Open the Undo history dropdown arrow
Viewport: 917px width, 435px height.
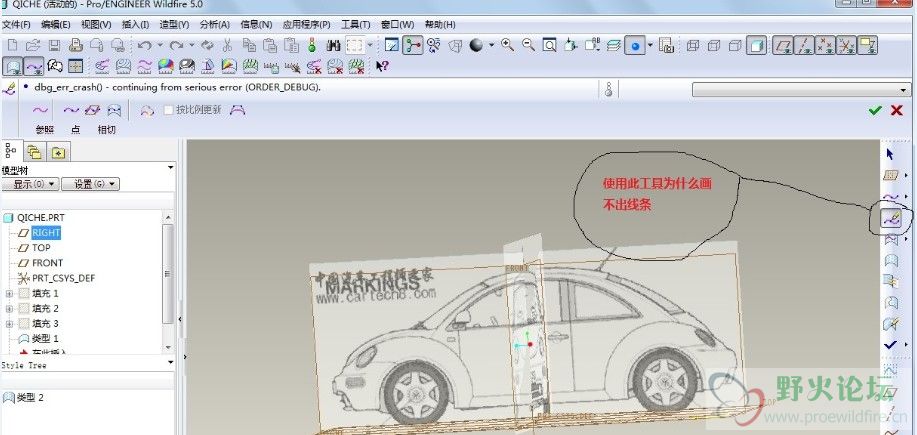point(160,45)
